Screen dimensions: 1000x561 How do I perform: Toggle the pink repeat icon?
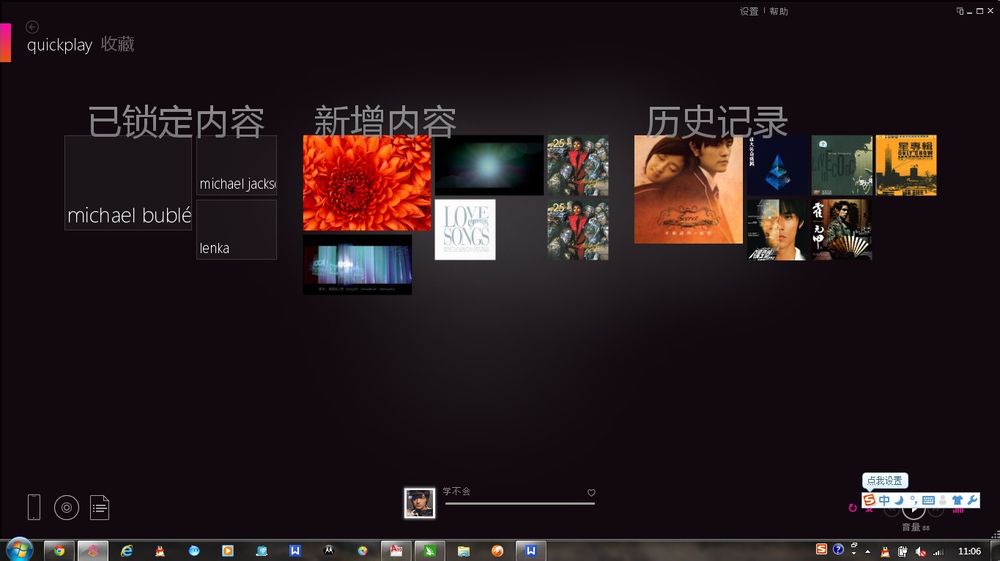(x=853, y=508)
